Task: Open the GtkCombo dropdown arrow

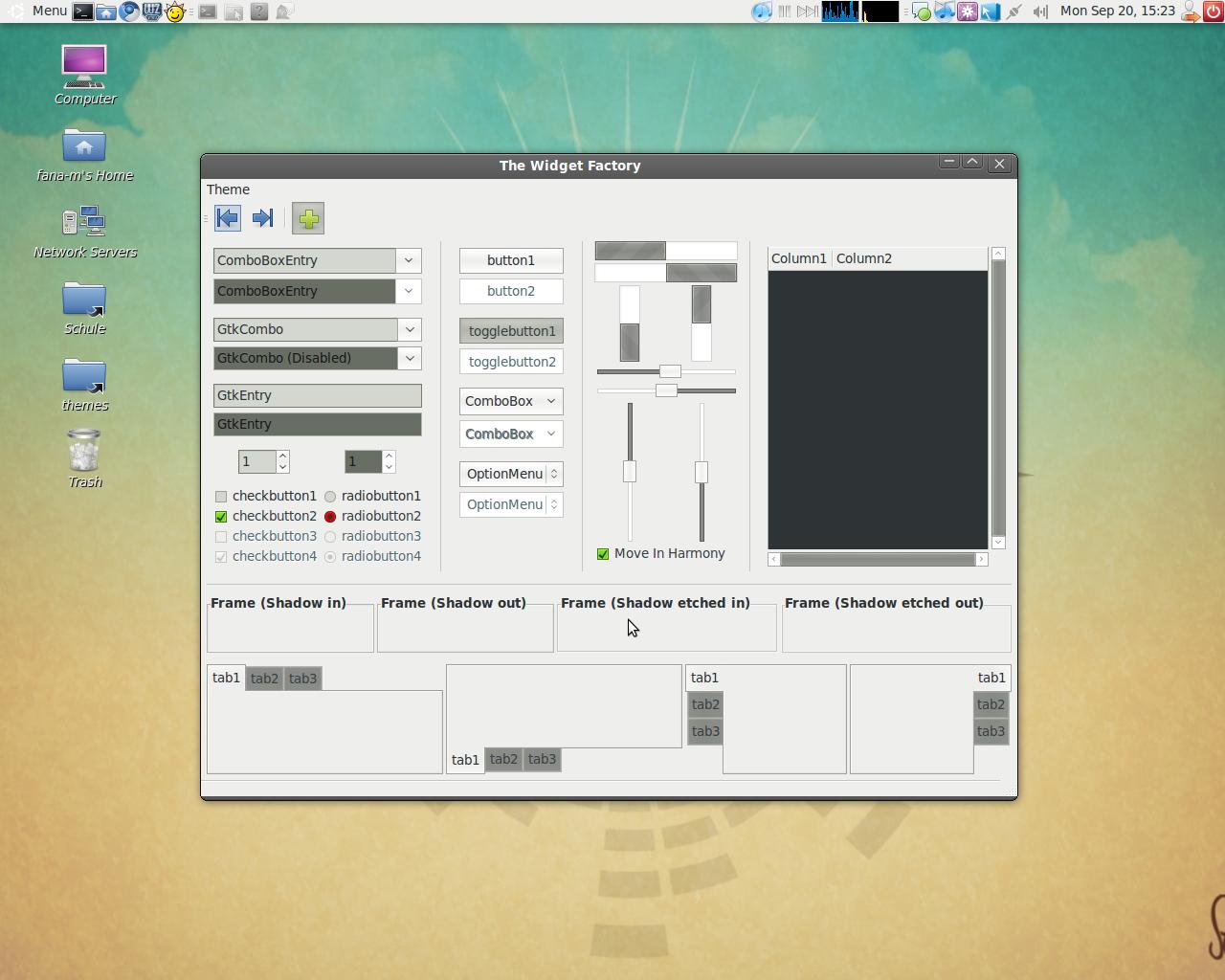Action: pos(410,329)
